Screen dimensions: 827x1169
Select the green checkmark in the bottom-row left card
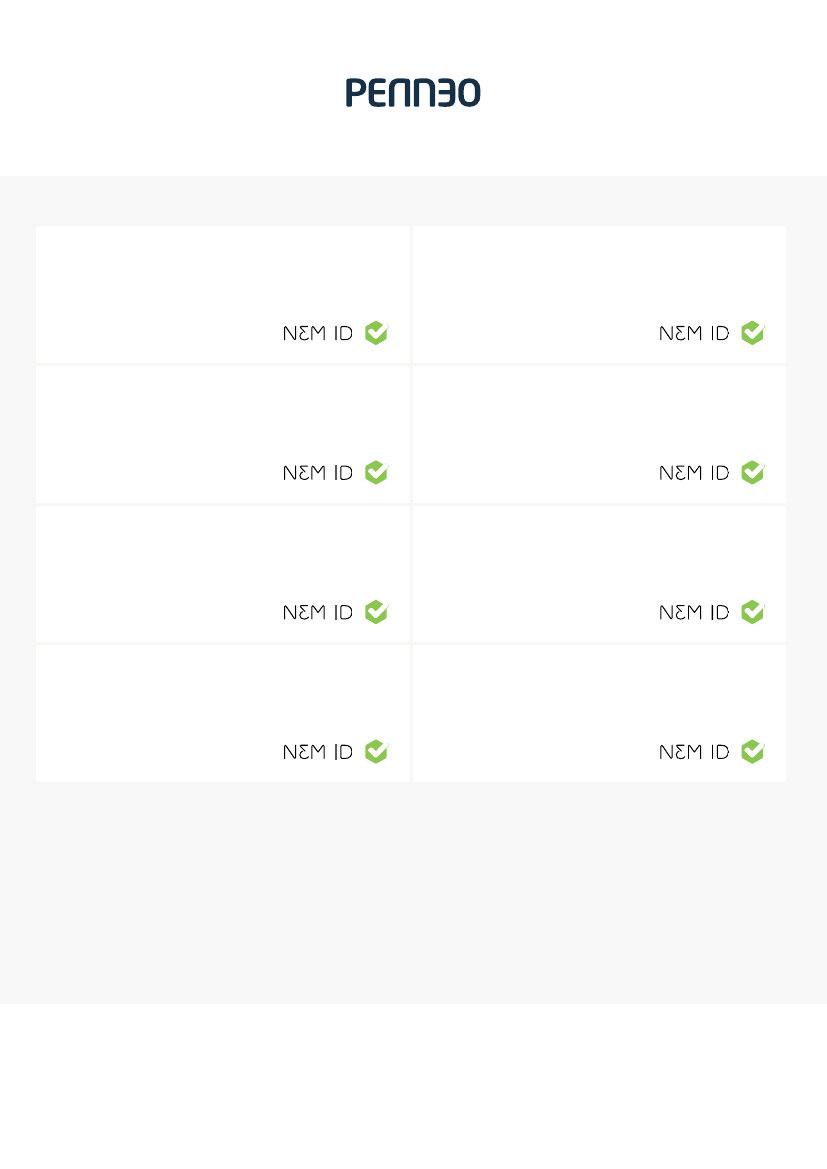377,751
